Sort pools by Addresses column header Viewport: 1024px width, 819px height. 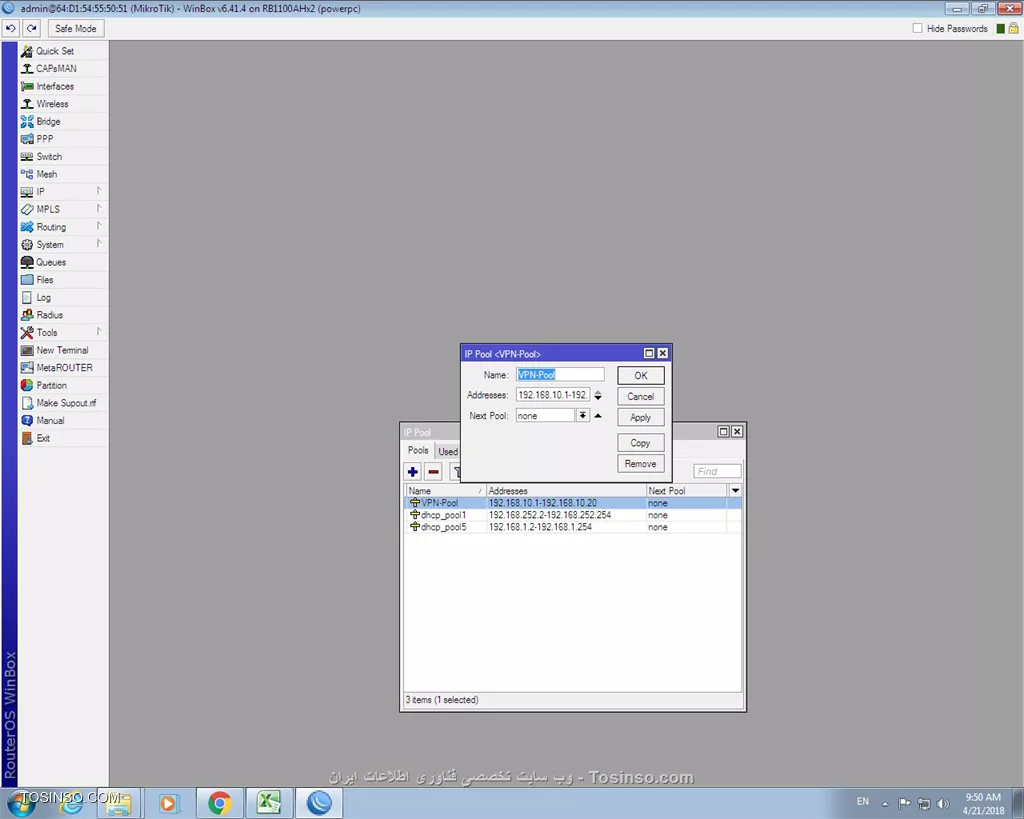[566, 490]
